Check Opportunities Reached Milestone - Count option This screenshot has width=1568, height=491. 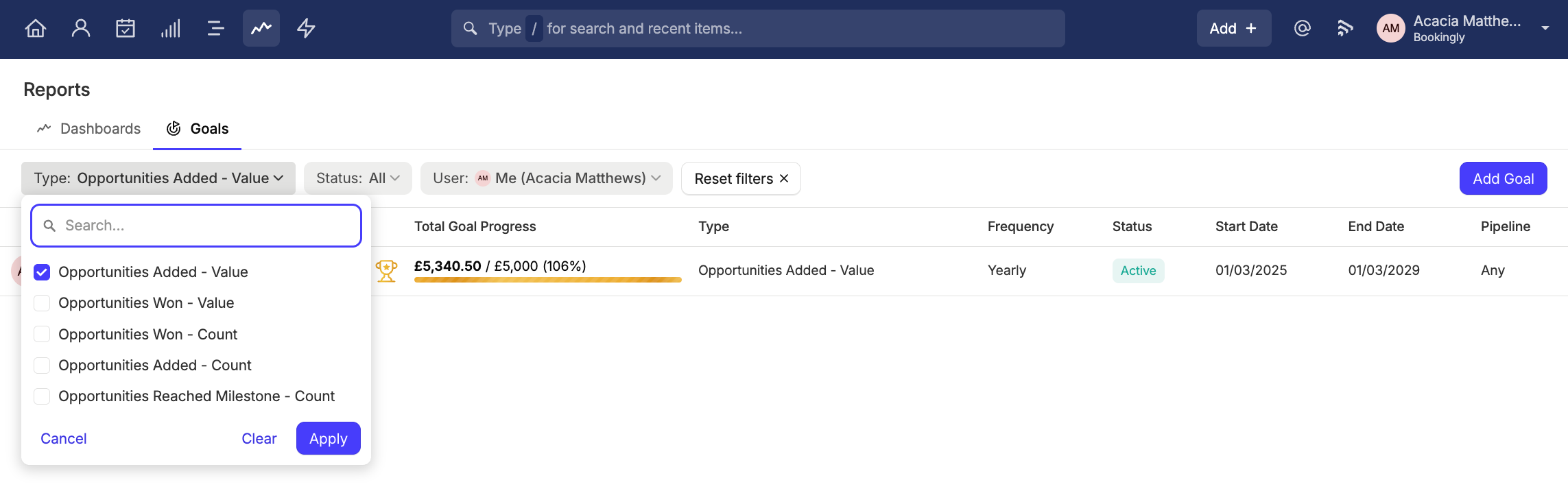pos(42,396)
